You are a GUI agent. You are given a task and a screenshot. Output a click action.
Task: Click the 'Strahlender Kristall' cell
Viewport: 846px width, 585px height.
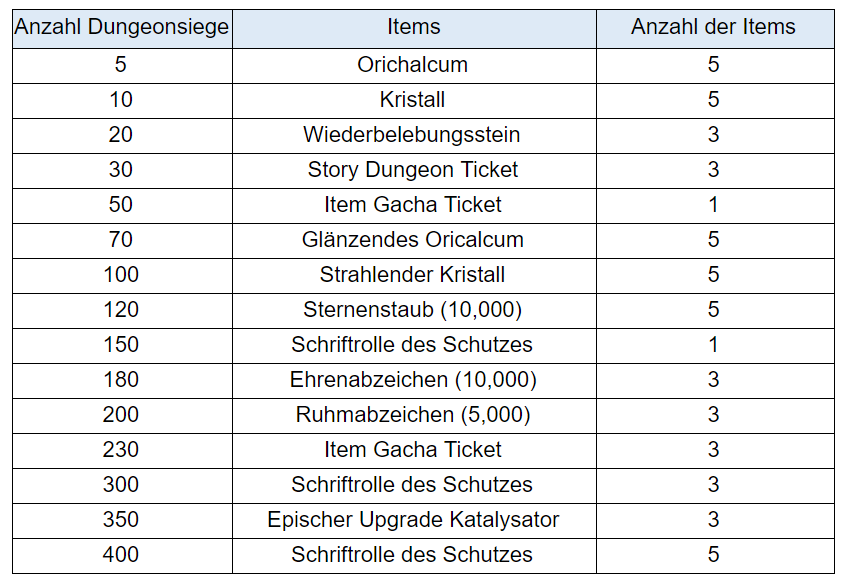click(x=413, y=275)
